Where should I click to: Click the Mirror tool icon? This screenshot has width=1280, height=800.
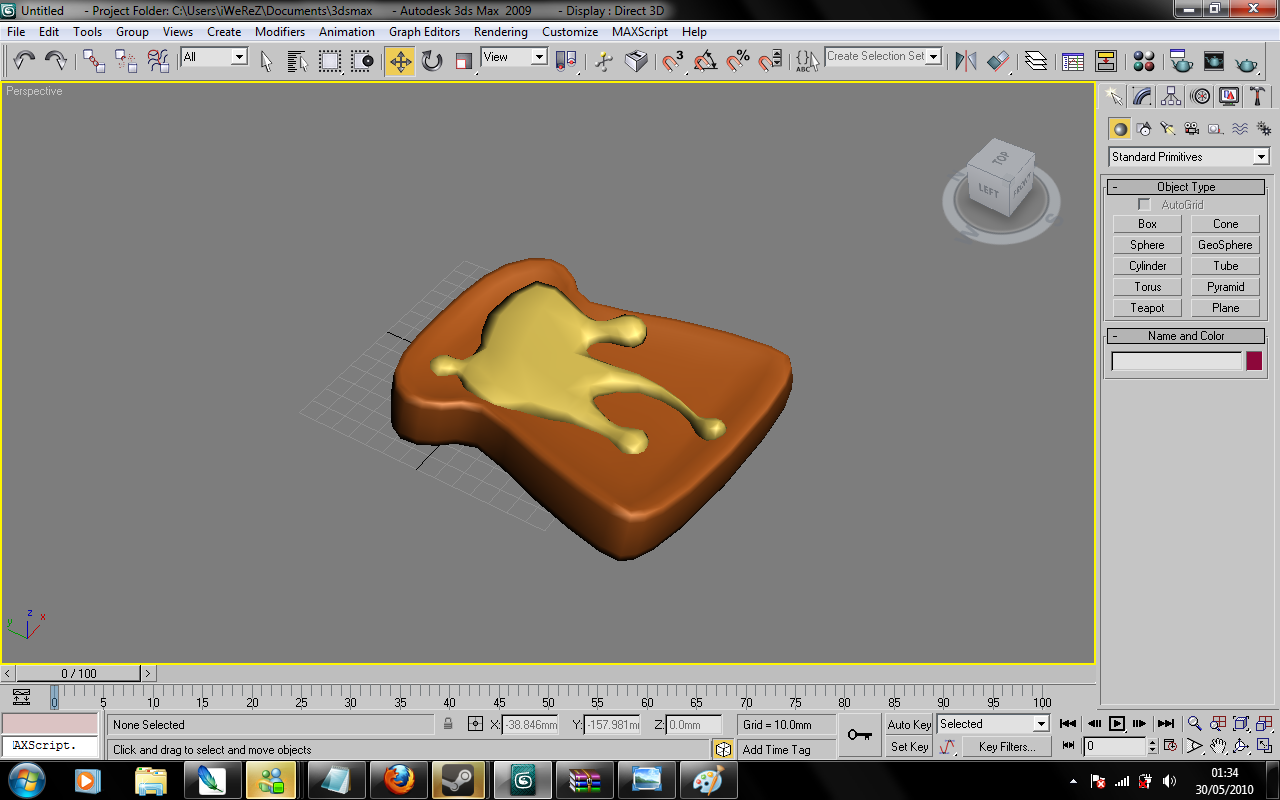click(965, 62)
